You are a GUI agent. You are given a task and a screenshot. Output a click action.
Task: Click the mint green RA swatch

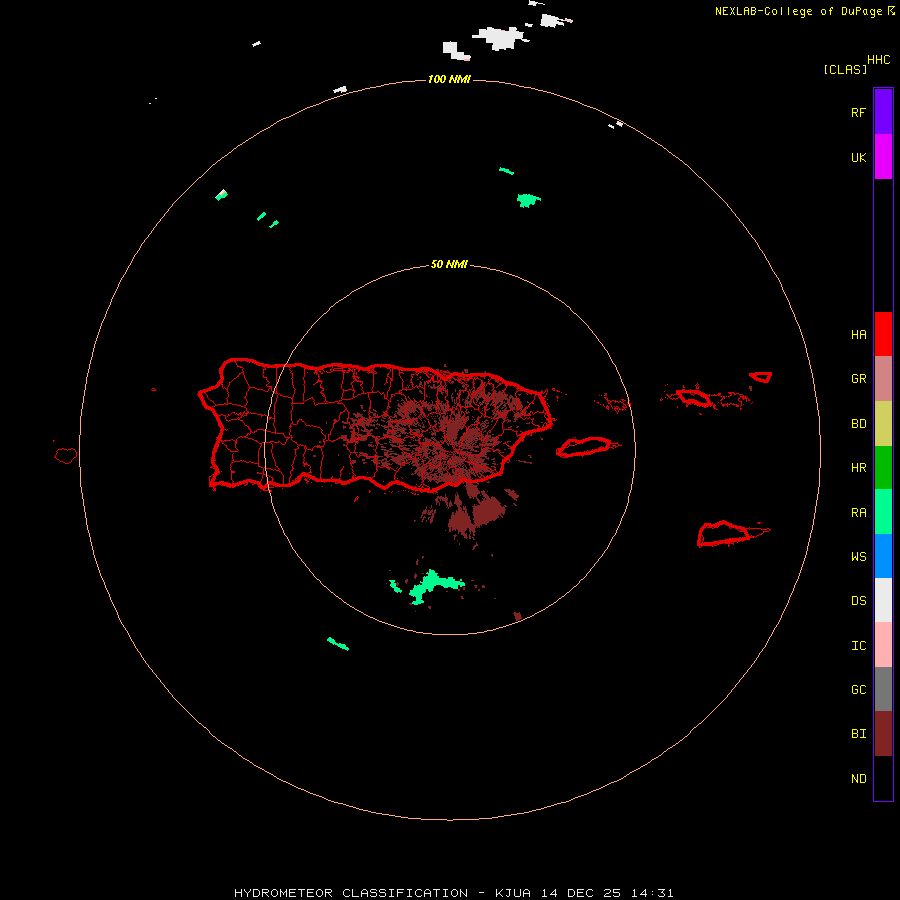pyautogui.click(x=883, y=512)
